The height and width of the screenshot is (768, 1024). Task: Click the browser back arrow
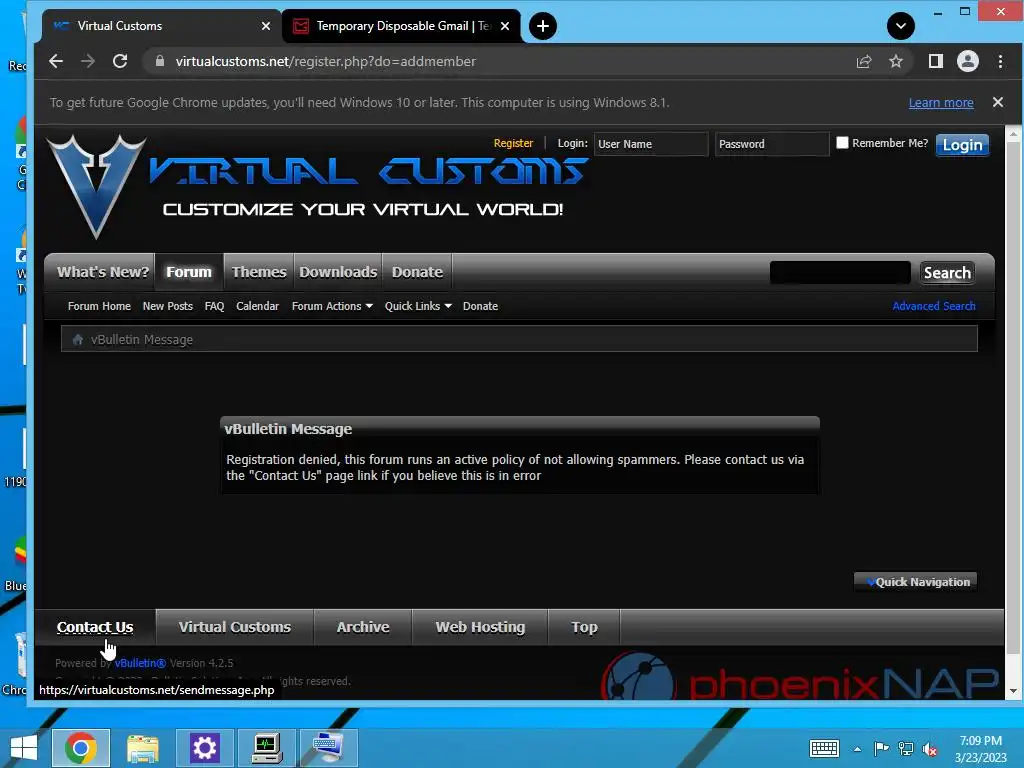(56, 61)
